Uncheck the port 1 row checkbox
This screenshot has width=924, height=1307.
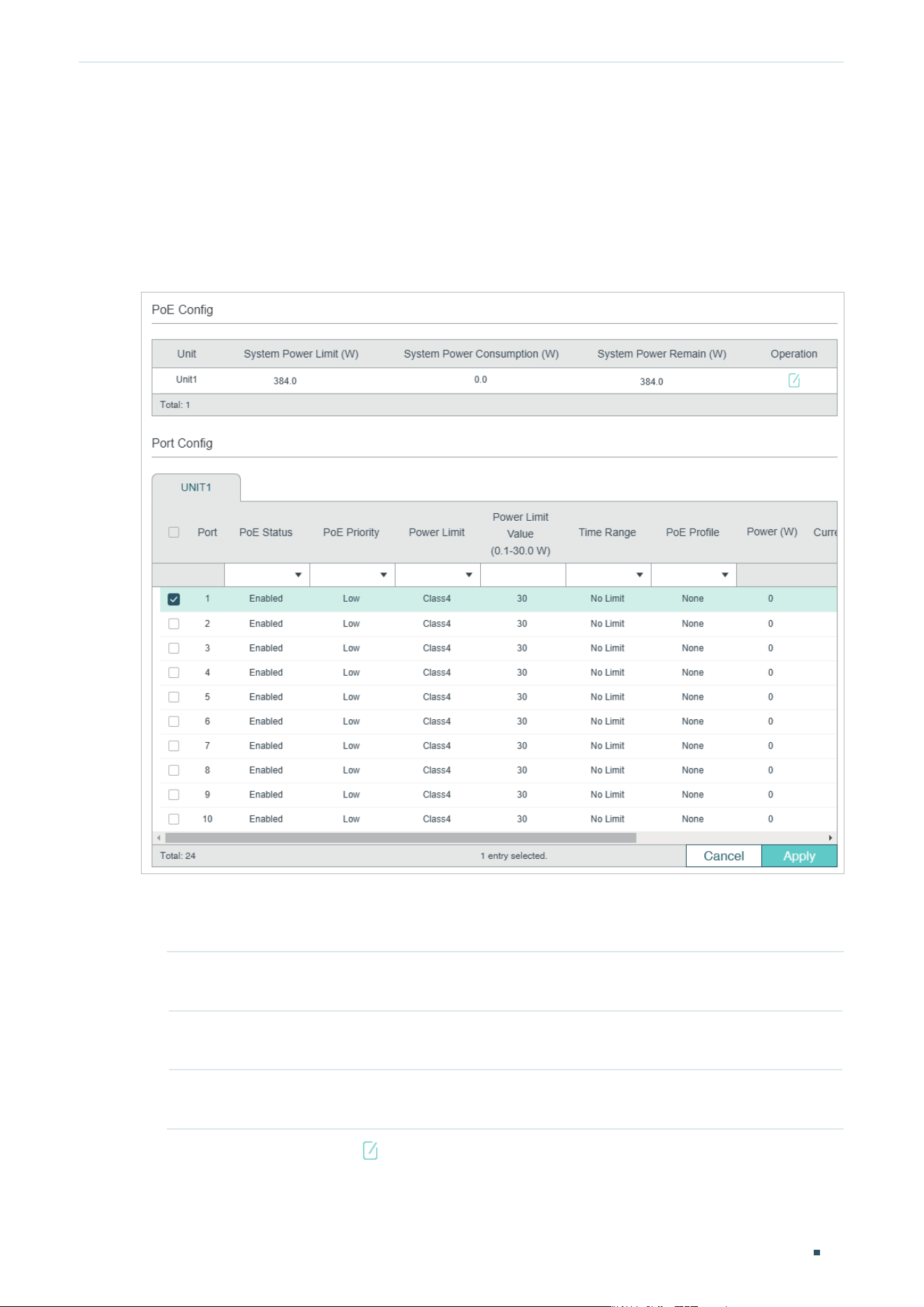click(x=174, y=599)
